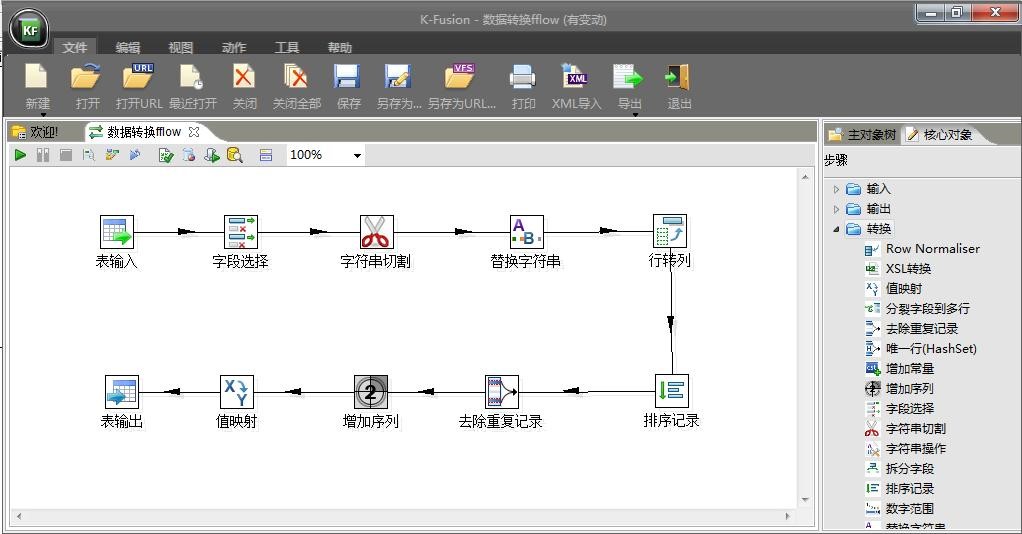Viewport: 1022px width, 534px height.
Task: Close the 数据转换fflow tab
Action: click(x=194, y=132)
